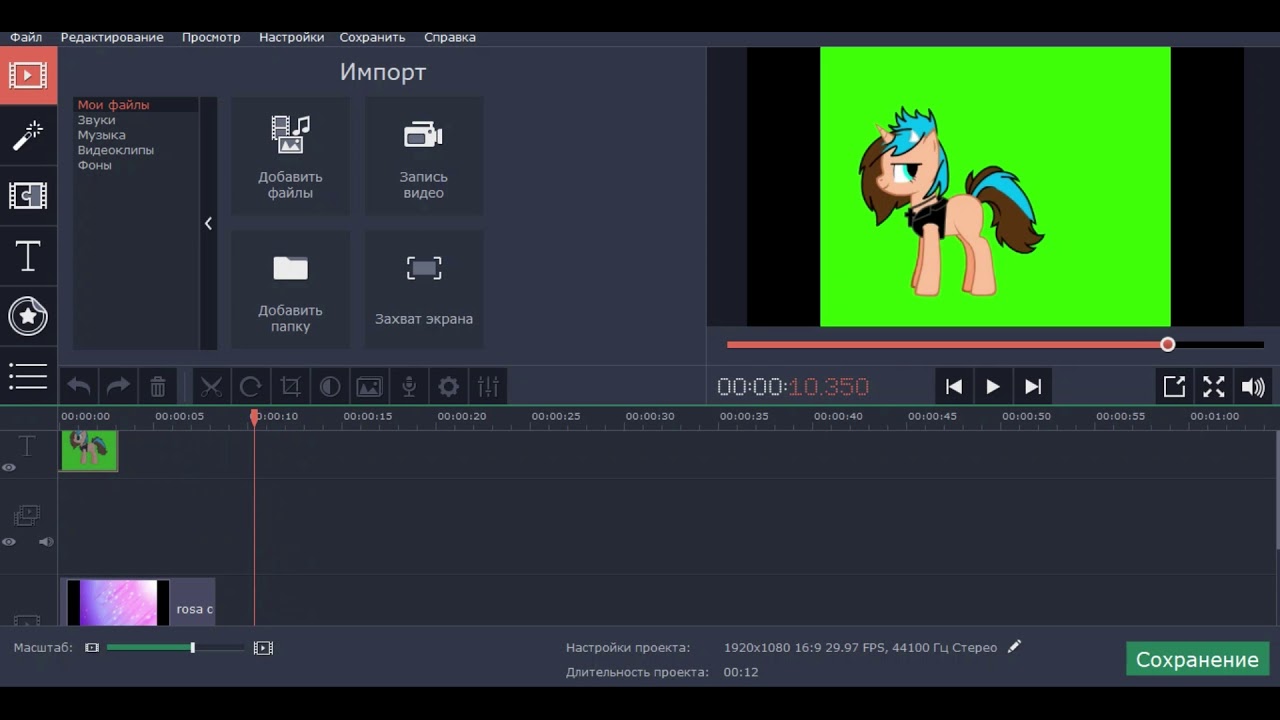1280x720 pixels.
Task: Open the image overlay wizard icon
Action: click(369, 386)
